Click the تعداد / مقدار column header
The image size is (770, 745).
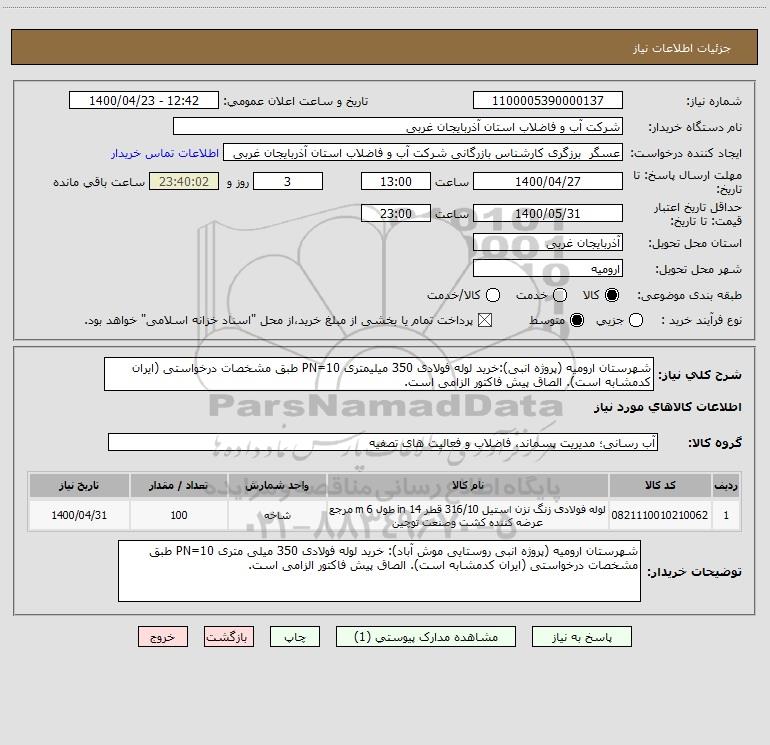point(179,485)
